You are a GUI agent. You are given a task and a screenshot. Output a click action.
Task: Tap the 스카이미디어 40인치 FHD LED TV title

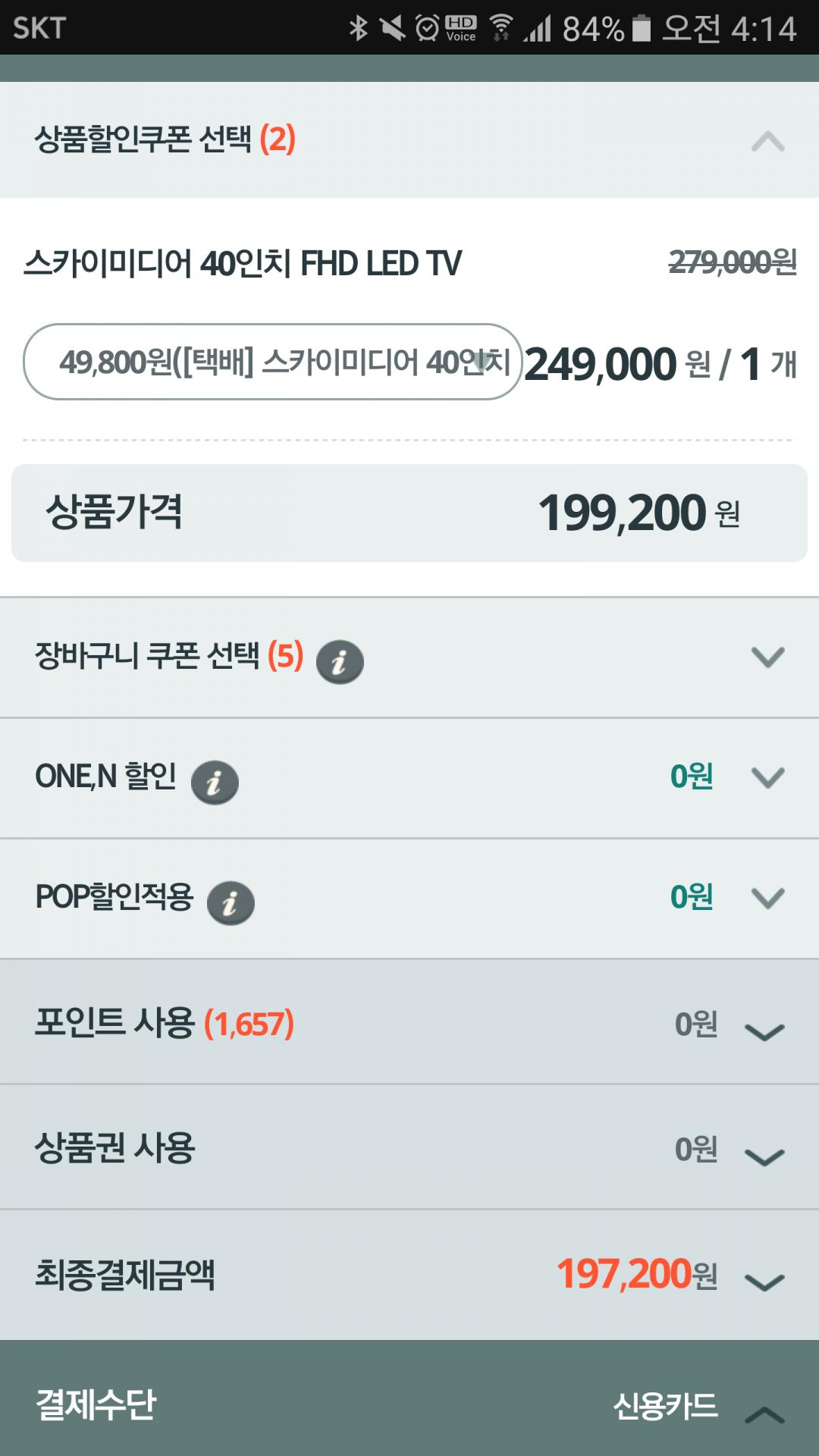pyautogui.click(x=243, y=264)
